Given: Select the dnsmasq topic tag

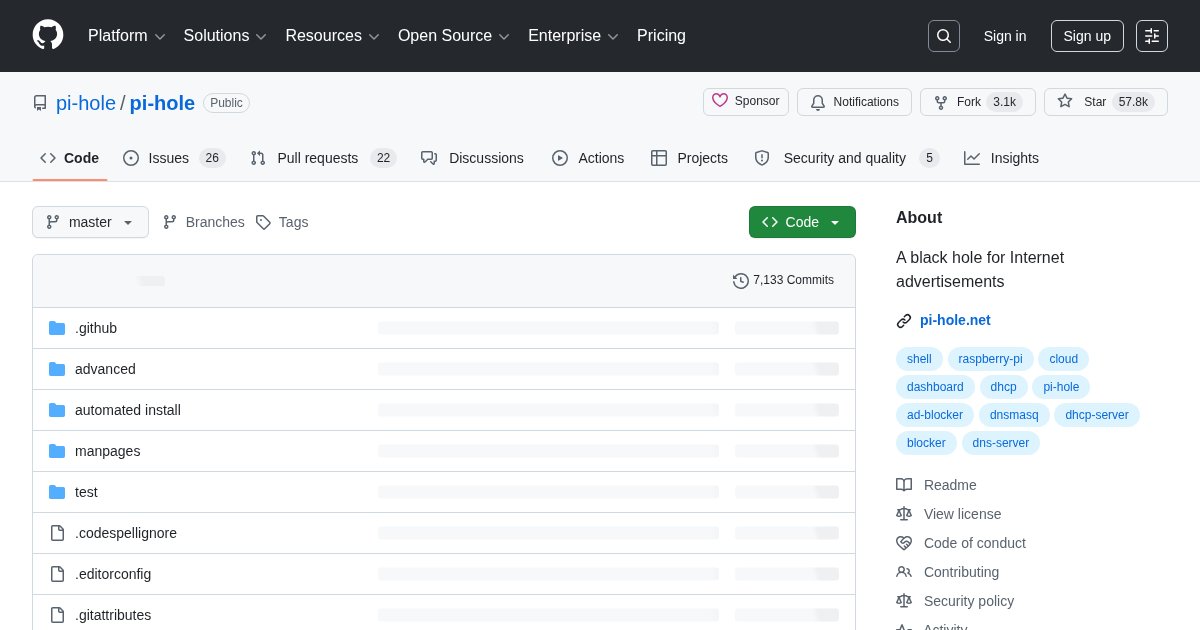Looking at the screenshot, I should [1014, 415].
